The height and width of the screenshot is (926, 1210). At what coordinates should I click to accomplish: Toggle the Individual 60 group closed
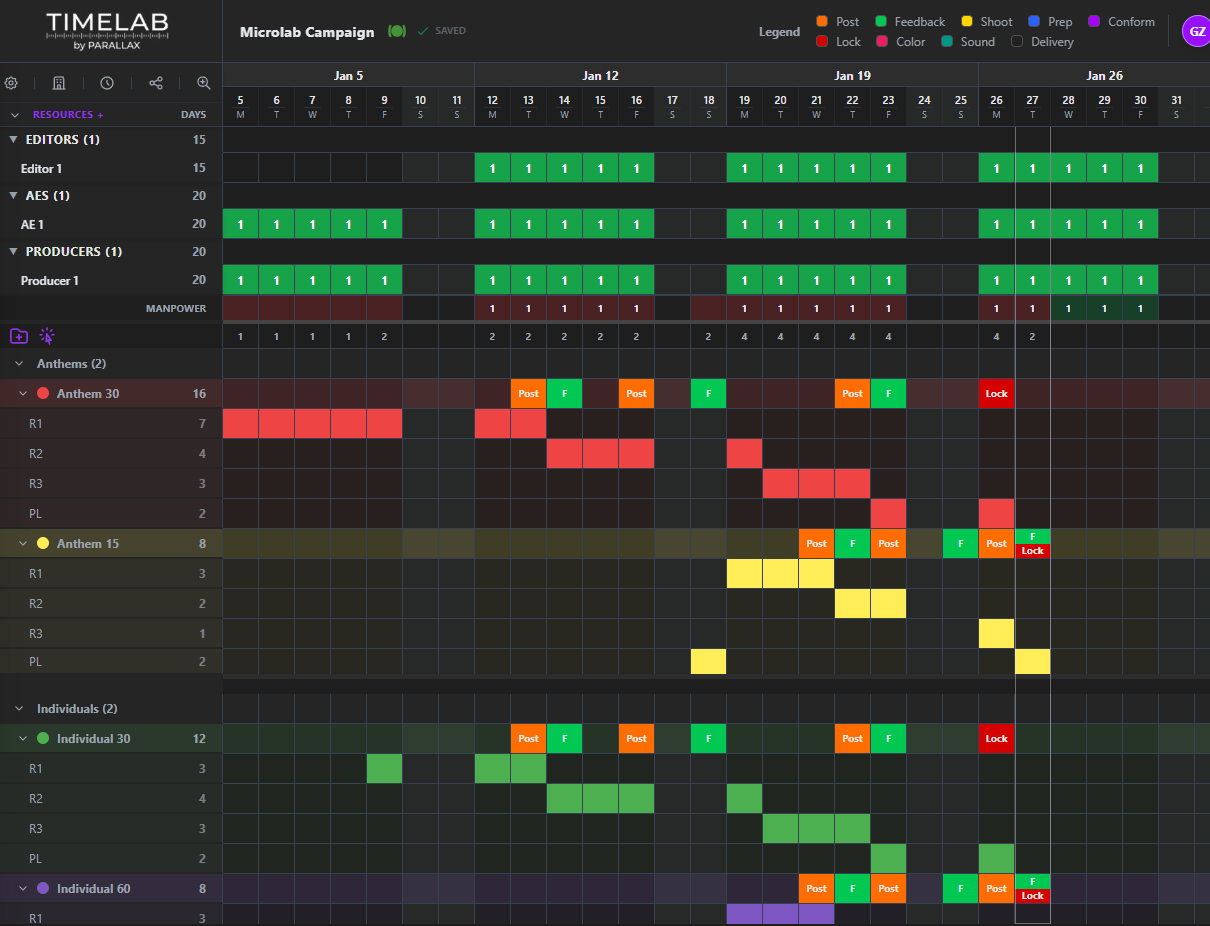pyautogui.click(x=22, y=888)
